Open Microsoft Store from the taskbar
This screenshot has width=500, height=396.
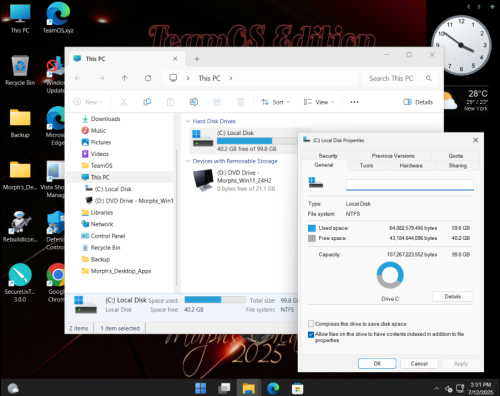coord(297,388)
